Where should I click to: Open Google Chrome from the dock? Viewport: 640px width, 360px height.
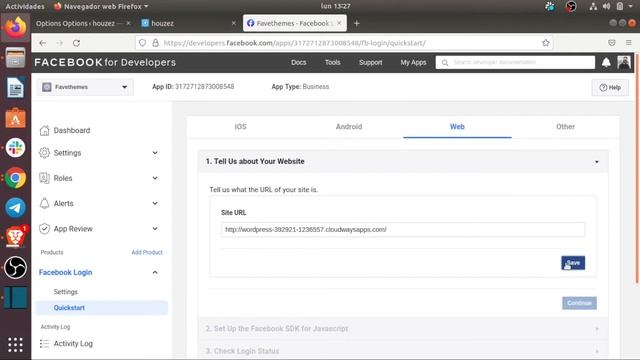[16, 178]
